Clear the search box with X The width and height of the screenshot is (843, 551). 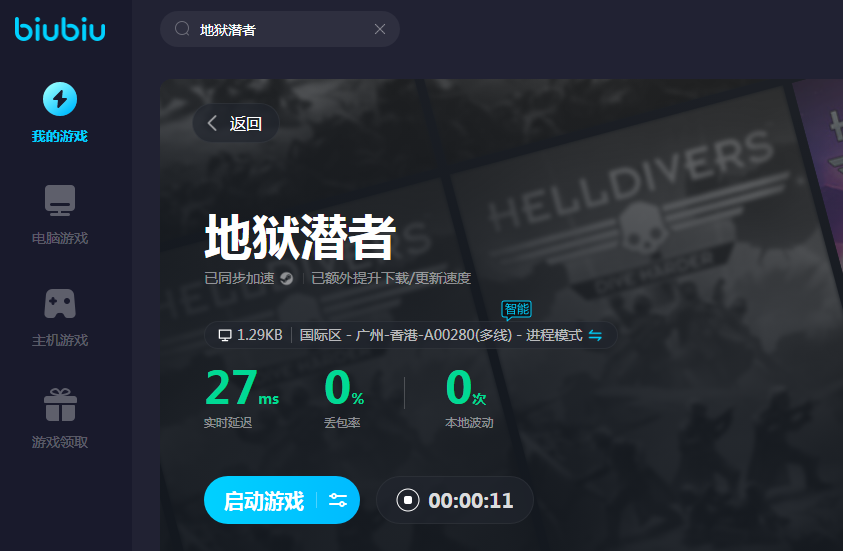pyautogui.click(x=380, y=29)
